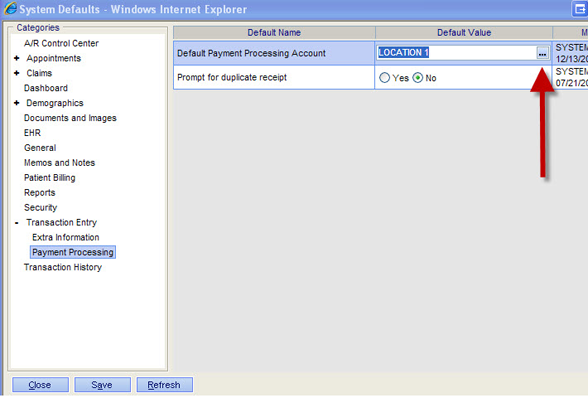Select the Default Payment Processing Account row label
This screenshot has height=398, width=588.
[251, 53]
